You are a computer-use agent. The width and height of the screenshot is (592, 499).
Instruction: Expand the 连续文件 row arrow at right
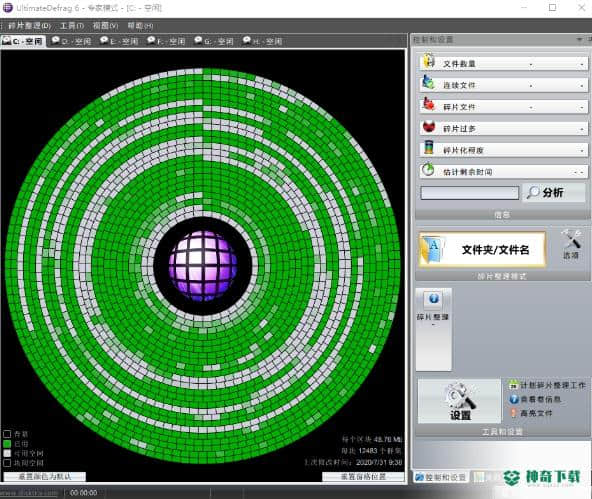pyautogui.click(x=582, y=86)
